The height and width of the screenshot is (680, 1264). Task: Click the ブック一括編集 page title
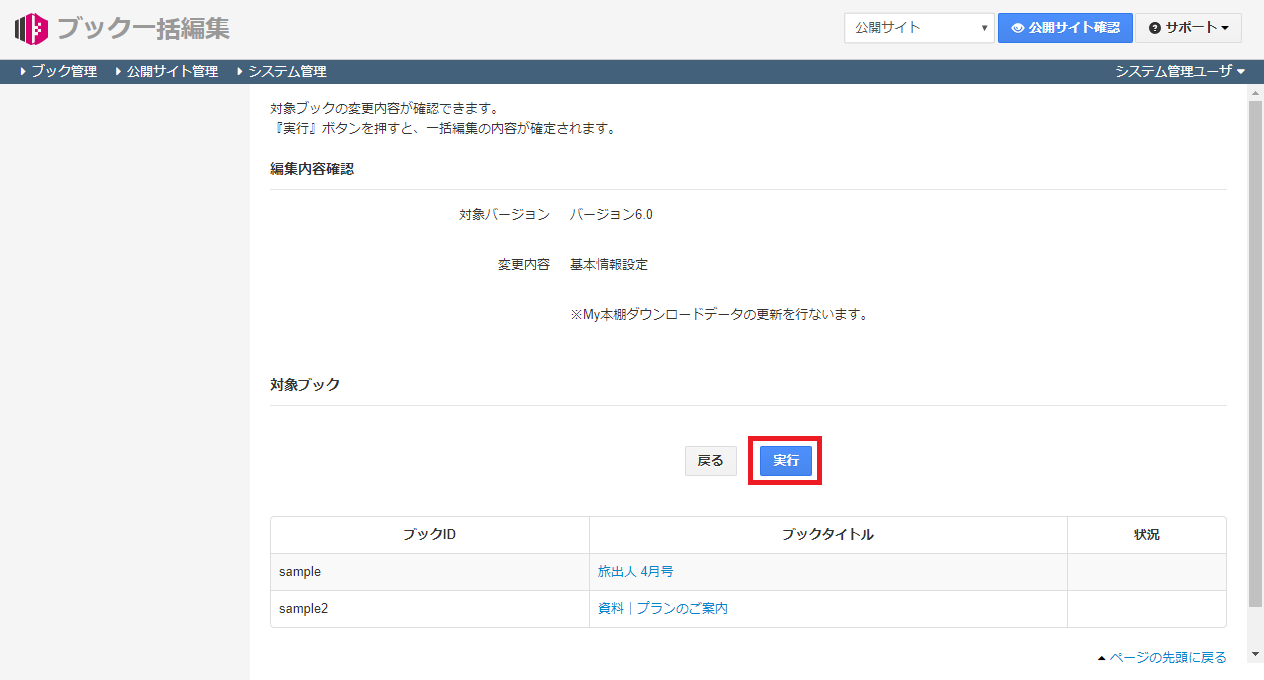(x=143, y=29)
